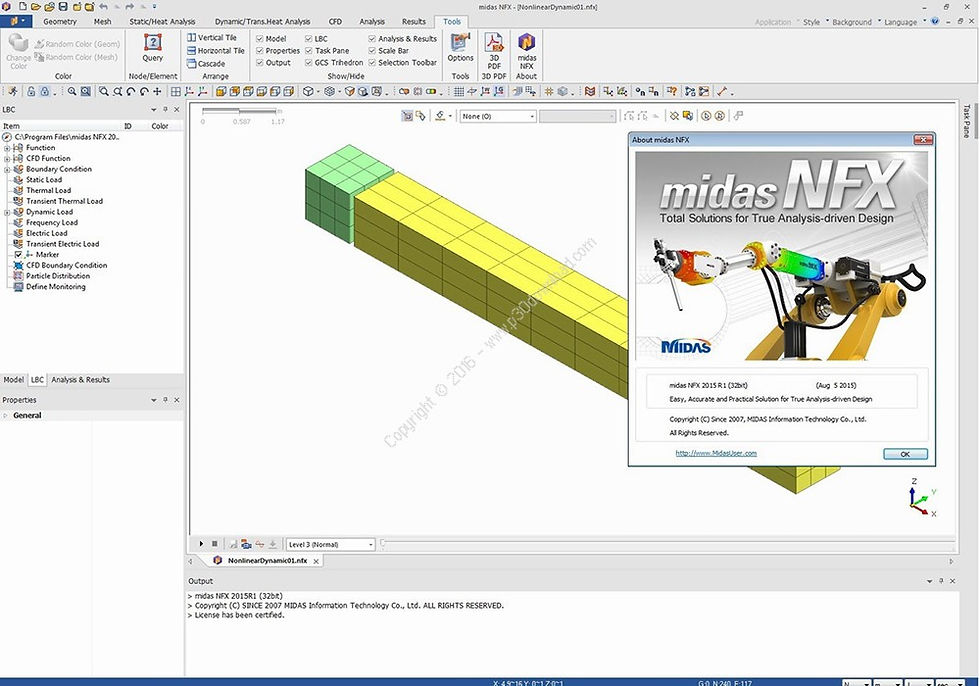Toggle the Output show/hide checkbox
Viewport: 980px width, 686px height.
tap(260, 62)
